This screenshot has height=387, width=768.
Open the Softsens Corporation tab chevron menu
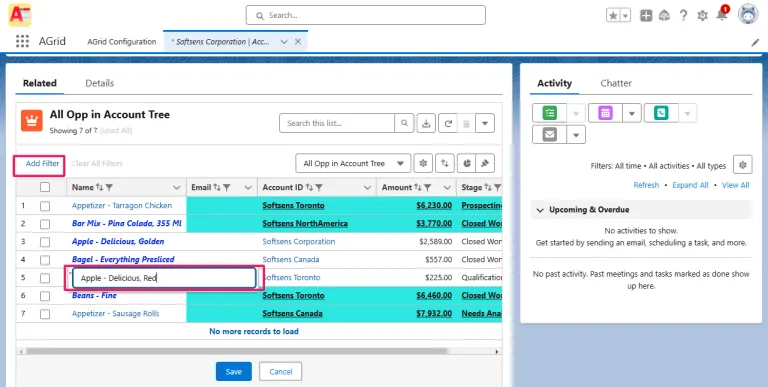click(284, 42)
